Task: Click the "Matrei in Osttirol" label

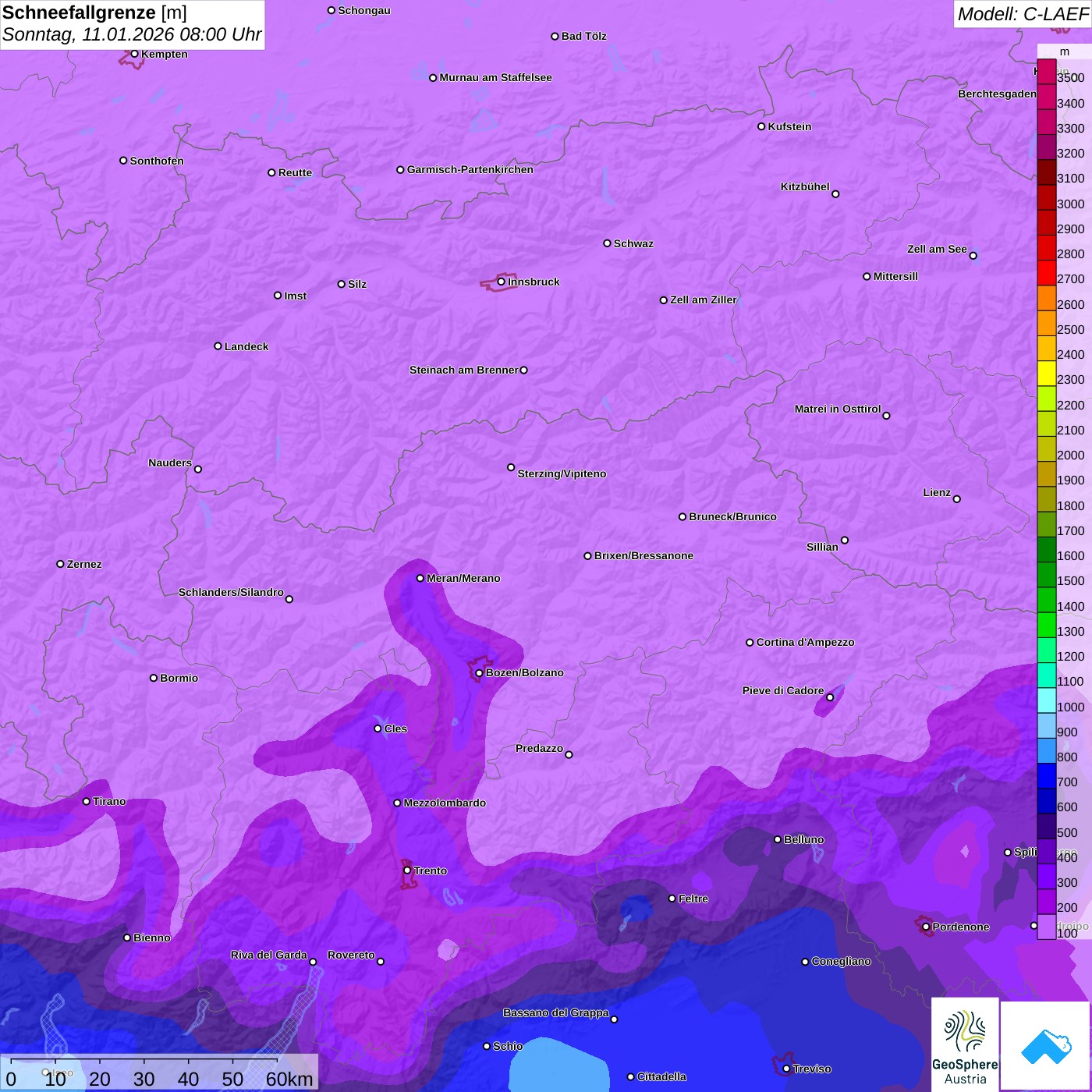Action: [838, 409]
